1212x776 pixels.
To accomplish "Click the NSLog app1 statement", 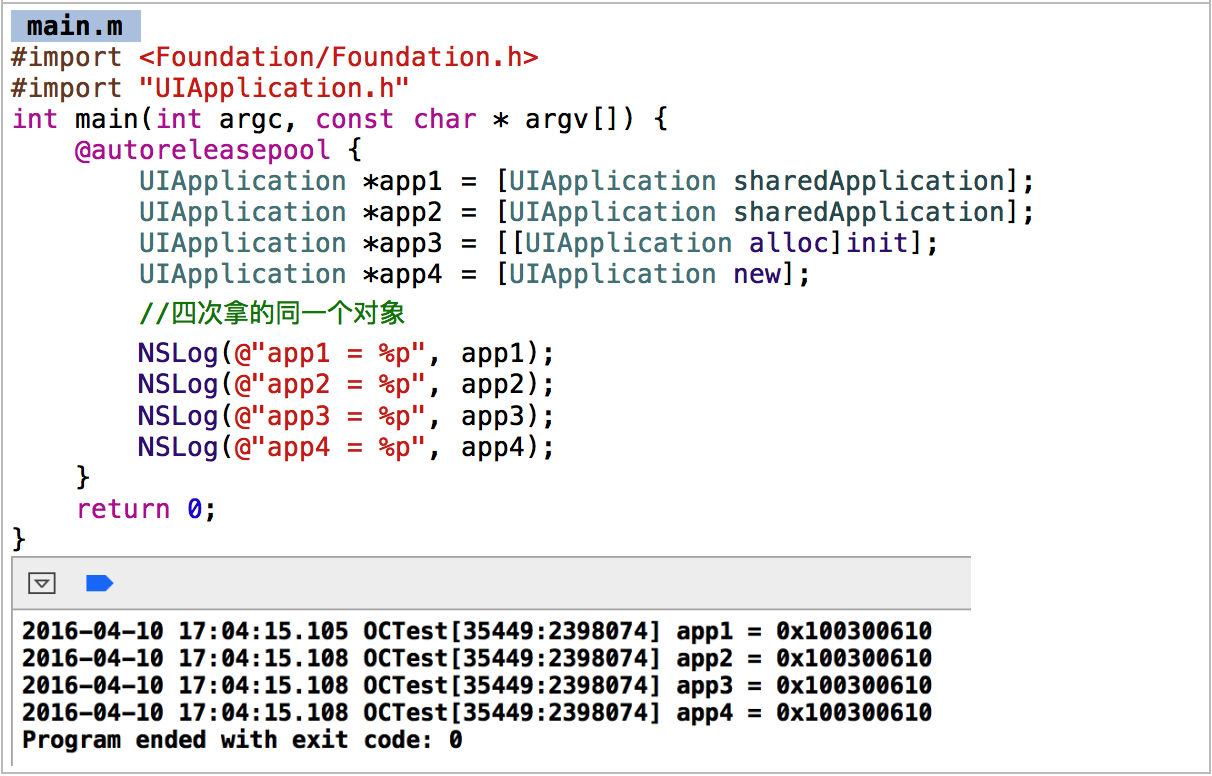I will 346,354.
